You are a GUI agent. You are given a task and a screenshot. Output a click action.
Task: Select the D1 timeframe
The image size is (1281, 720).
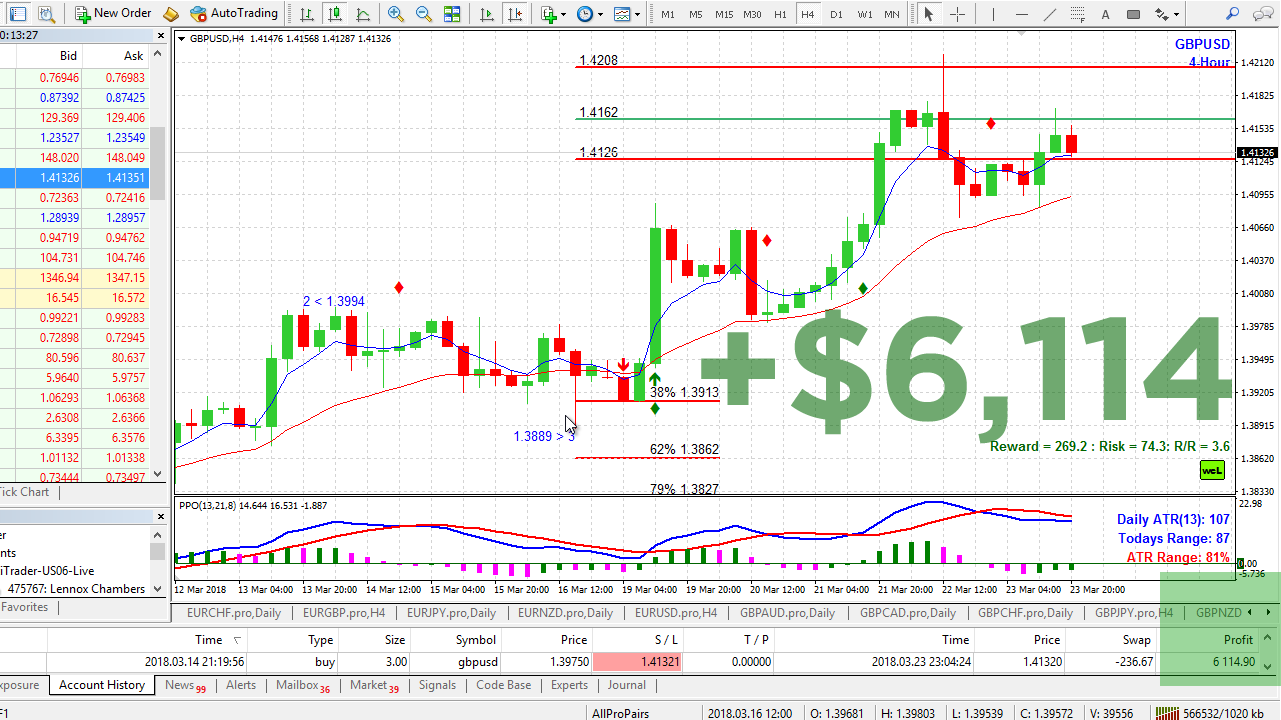[836, 14]
